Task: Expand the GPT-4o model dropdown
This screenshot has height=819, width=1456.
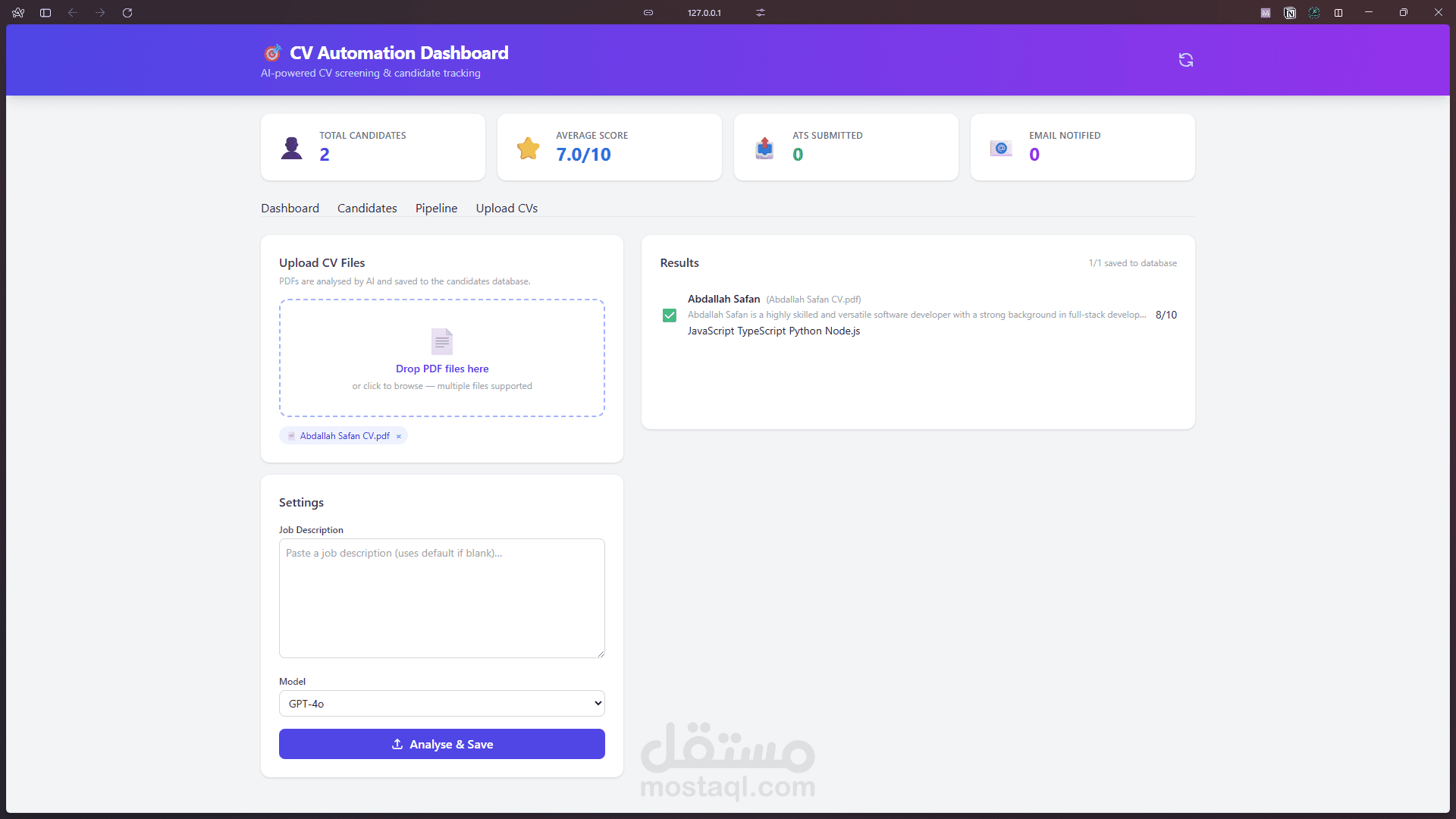Action: [x=442, y=704]
